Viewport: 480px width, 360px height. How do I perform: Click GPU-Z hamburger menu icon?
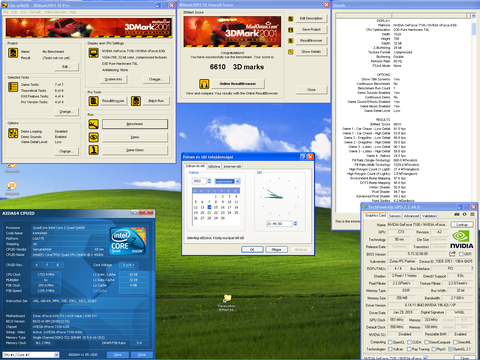[472, 214]
